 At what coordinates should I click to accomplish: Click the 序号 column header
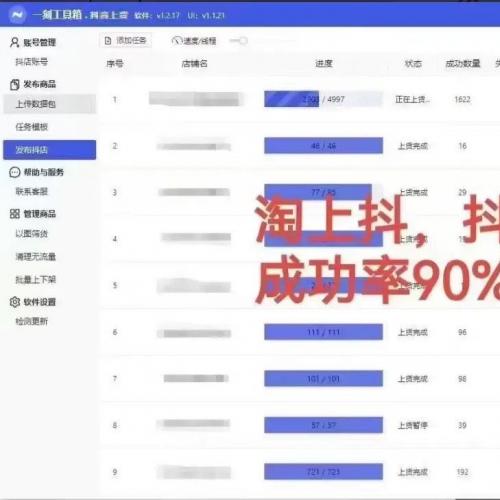[x=115, y=63]
